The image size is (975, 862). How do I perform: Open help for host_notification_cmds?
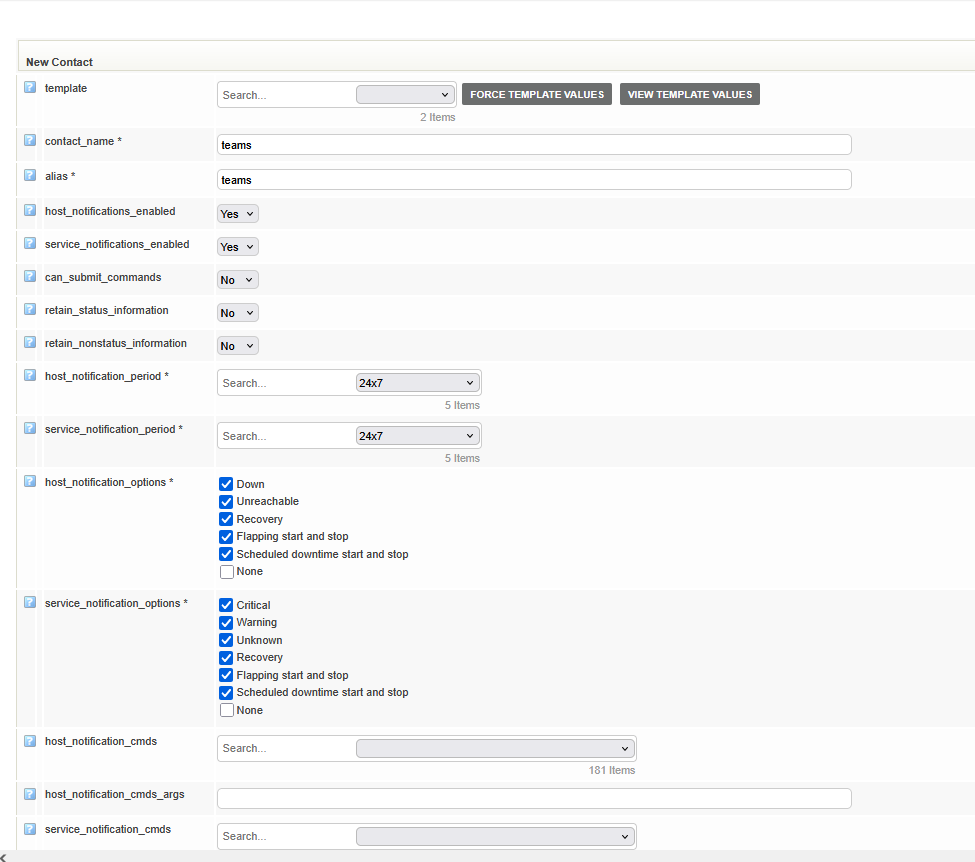point(30,741)
